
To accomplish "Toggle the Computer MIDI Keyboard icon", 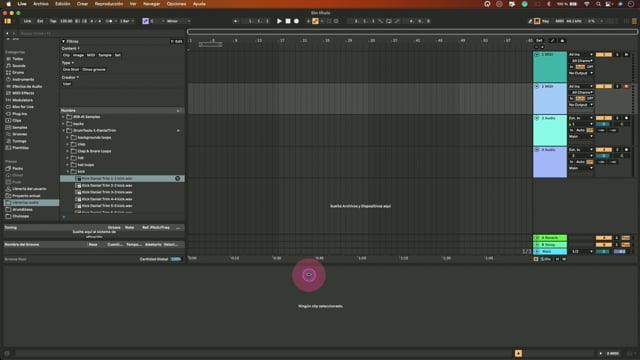I will pos(537,21).
